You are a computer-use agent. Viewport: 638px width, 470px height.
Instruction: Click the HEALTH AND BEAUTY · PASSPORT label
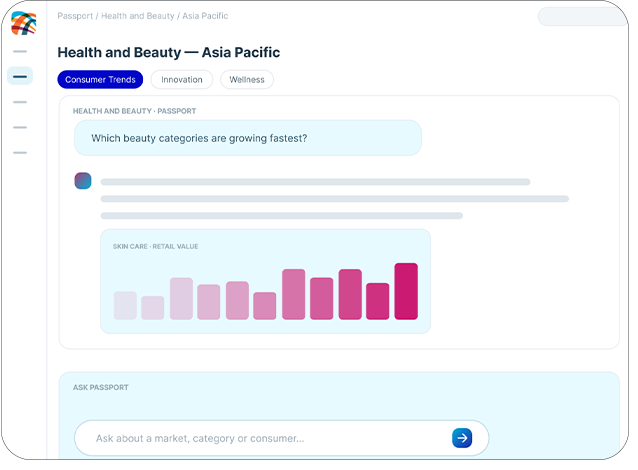pos(134,111)
